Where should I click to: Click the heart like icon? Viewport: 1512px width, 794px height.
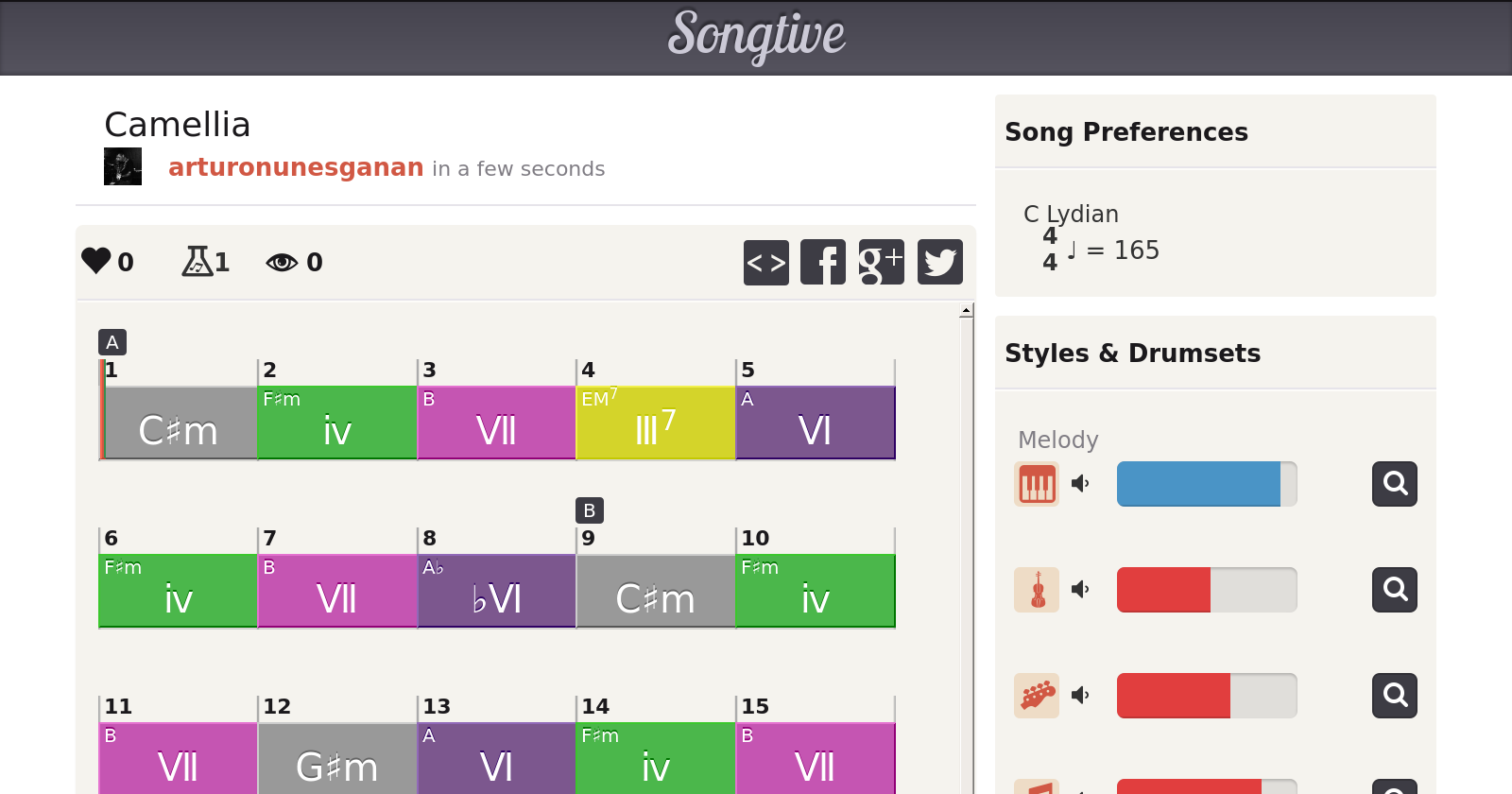[96, 261]
